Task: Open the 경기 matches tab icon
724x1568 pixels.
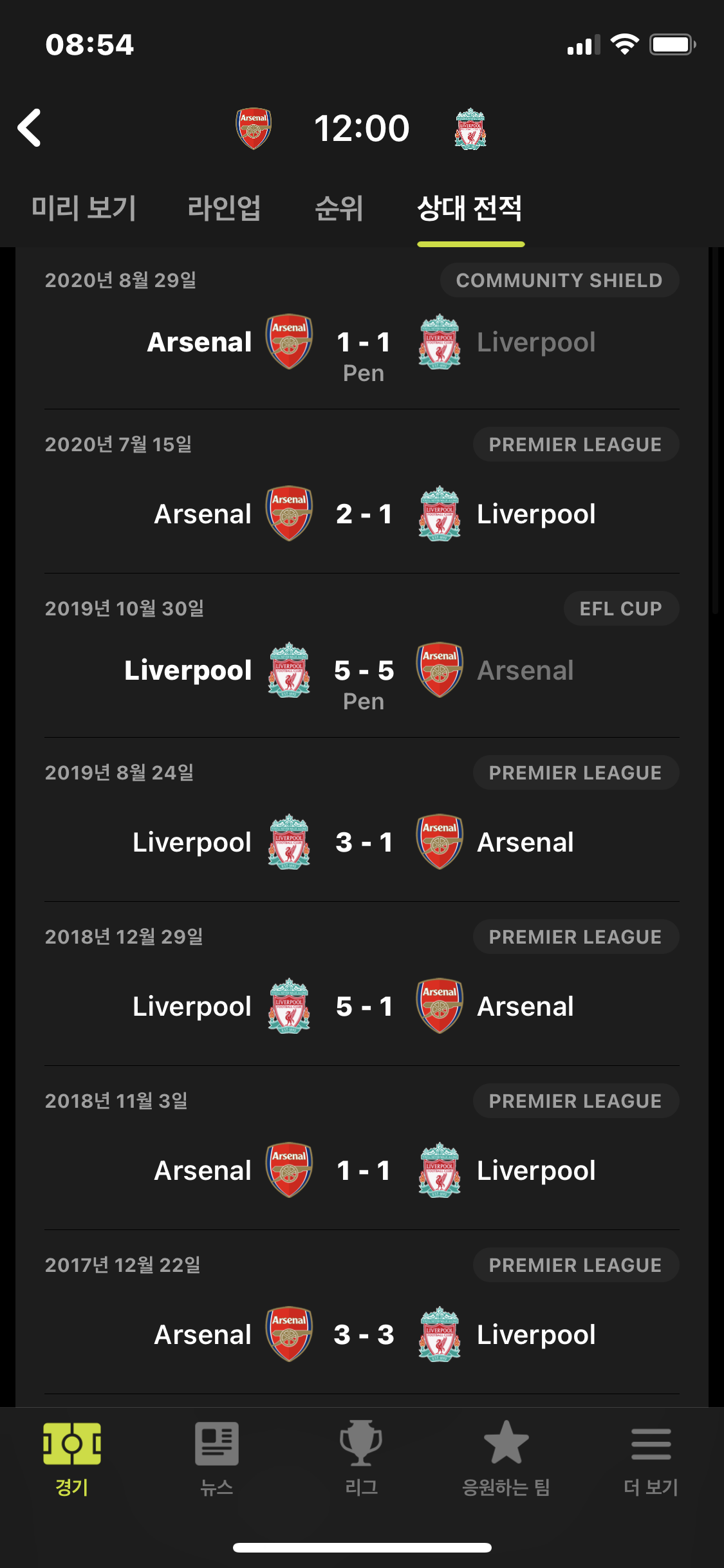Action: click(72, 1444)
